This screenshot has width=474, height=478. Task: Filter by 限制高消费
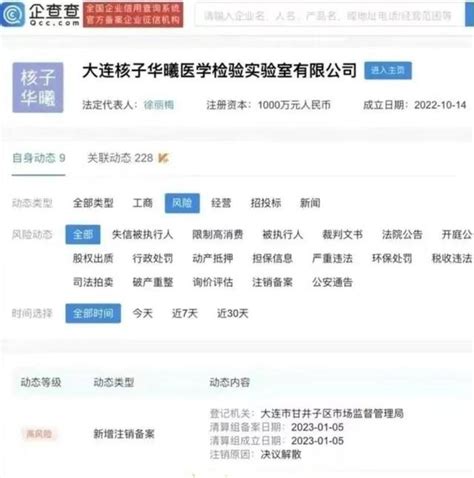tap(217, 235)
